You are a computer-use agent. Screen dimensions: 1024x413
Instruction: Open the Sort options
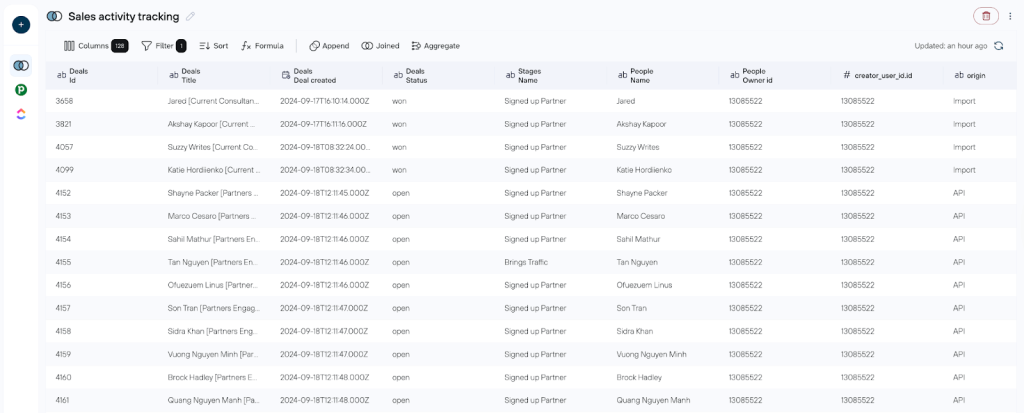[213, 46]
